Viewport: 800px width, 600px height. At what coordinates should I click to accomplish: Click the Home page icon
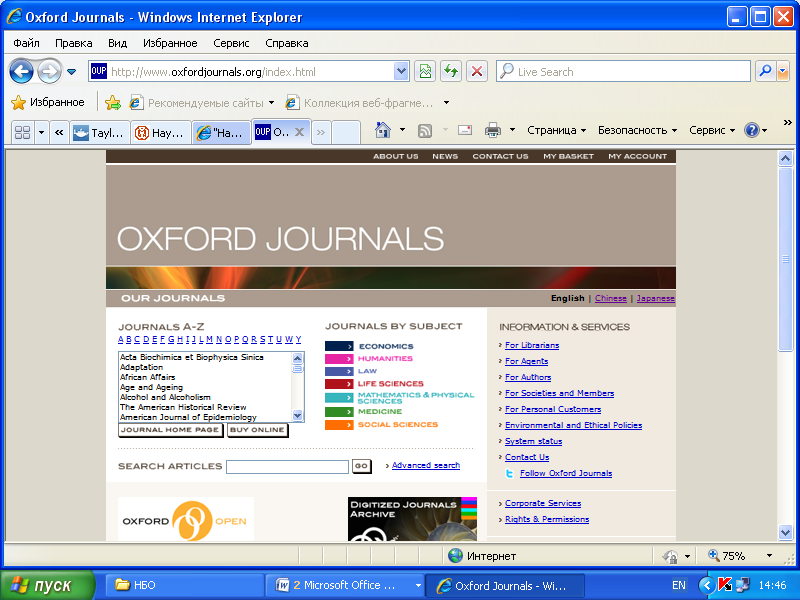point(383,130)
